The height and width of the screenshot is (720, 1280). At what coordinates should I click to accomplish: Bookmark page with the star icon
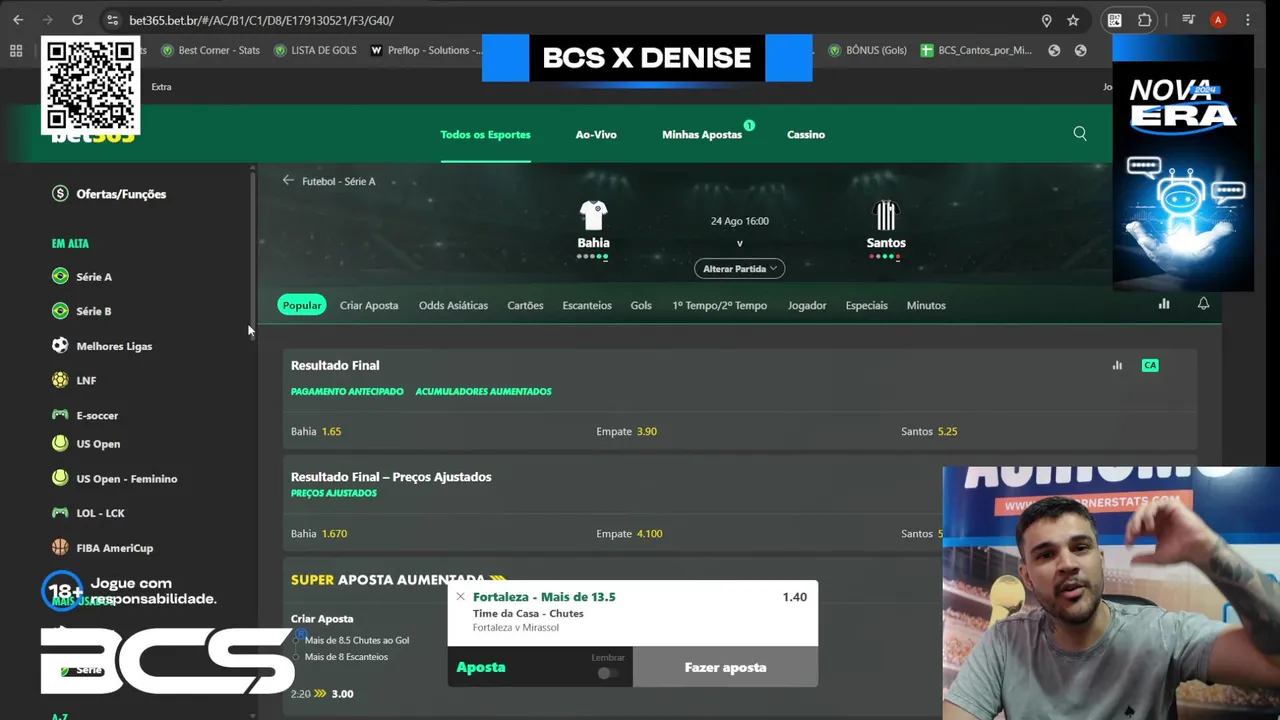coord(1073,20)
